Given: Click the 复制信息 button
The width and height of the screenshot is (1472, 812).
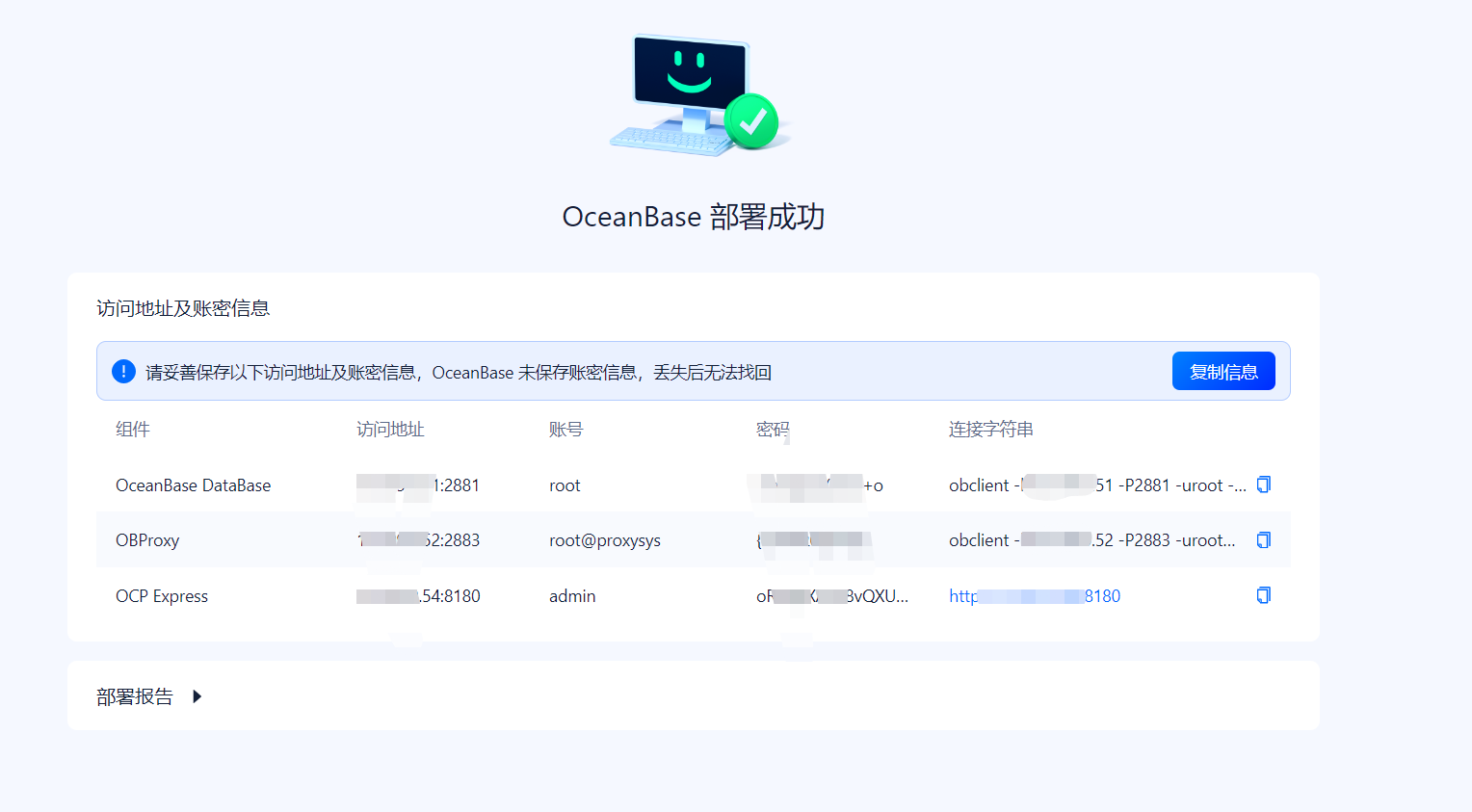Looking at the screenshot, I should [x=1223, y=371].
